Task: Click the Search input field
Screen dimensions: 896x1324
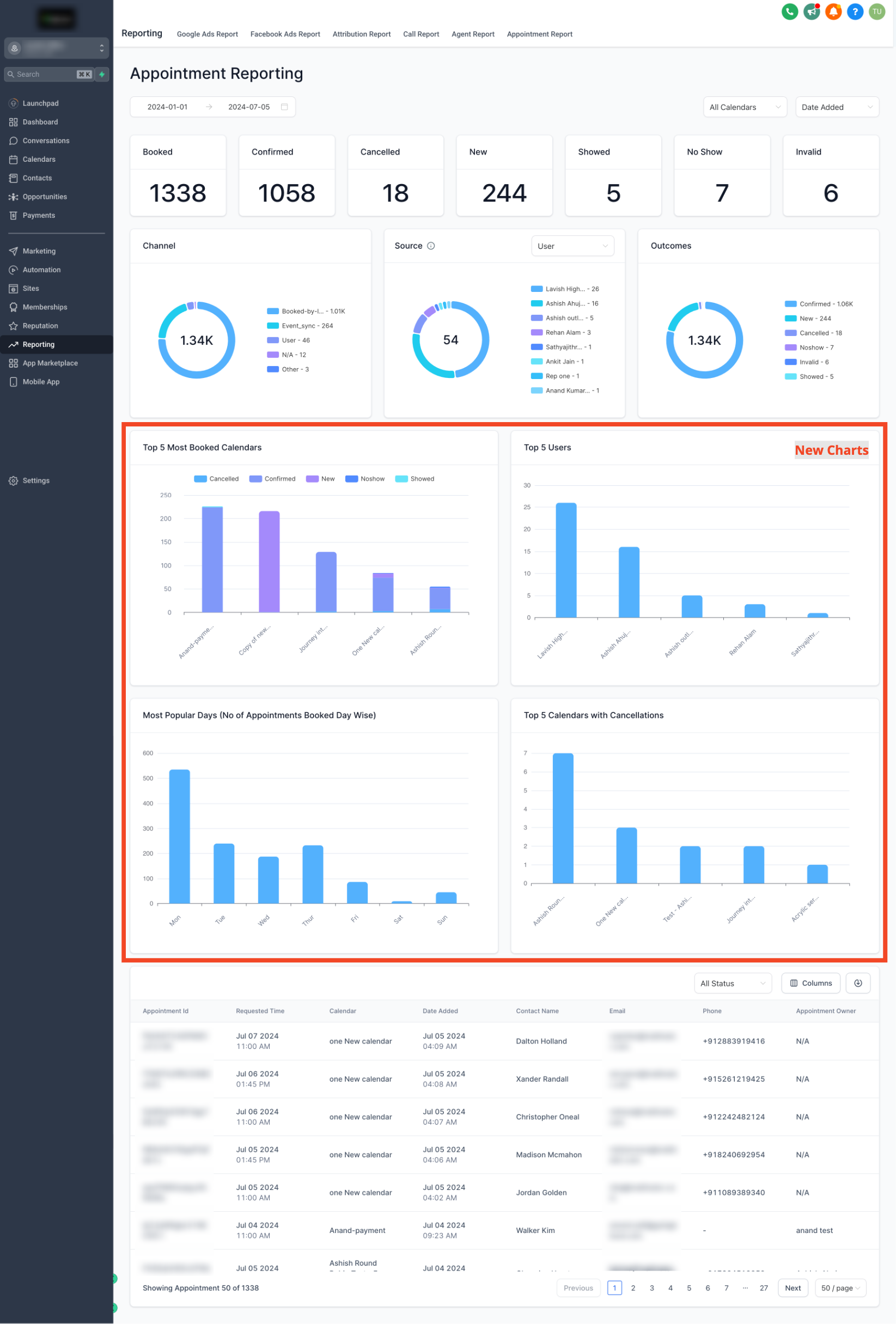Action: tap(48, 74)
